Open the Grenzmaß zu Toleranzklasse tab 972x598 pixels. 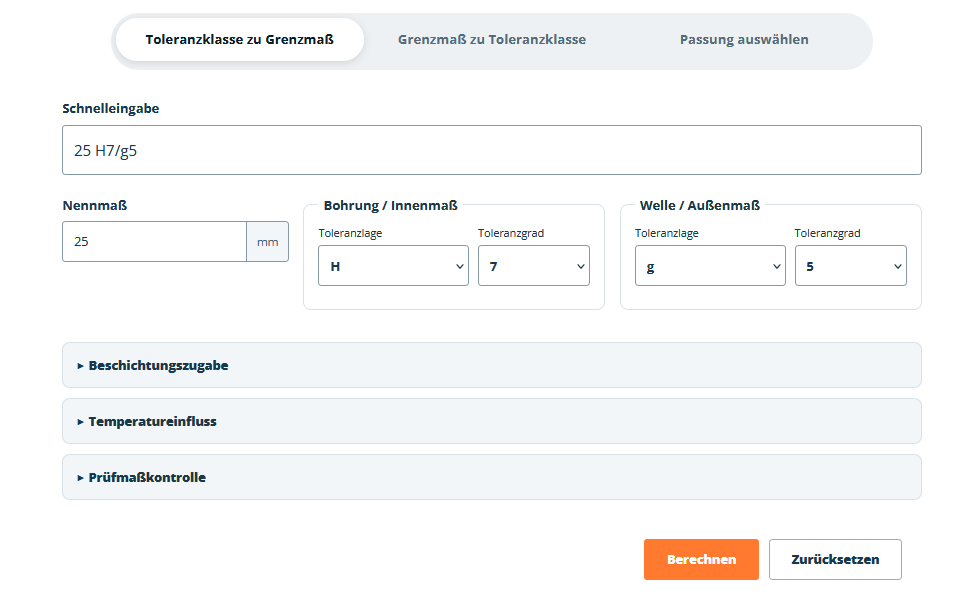[x=492, y=40]
